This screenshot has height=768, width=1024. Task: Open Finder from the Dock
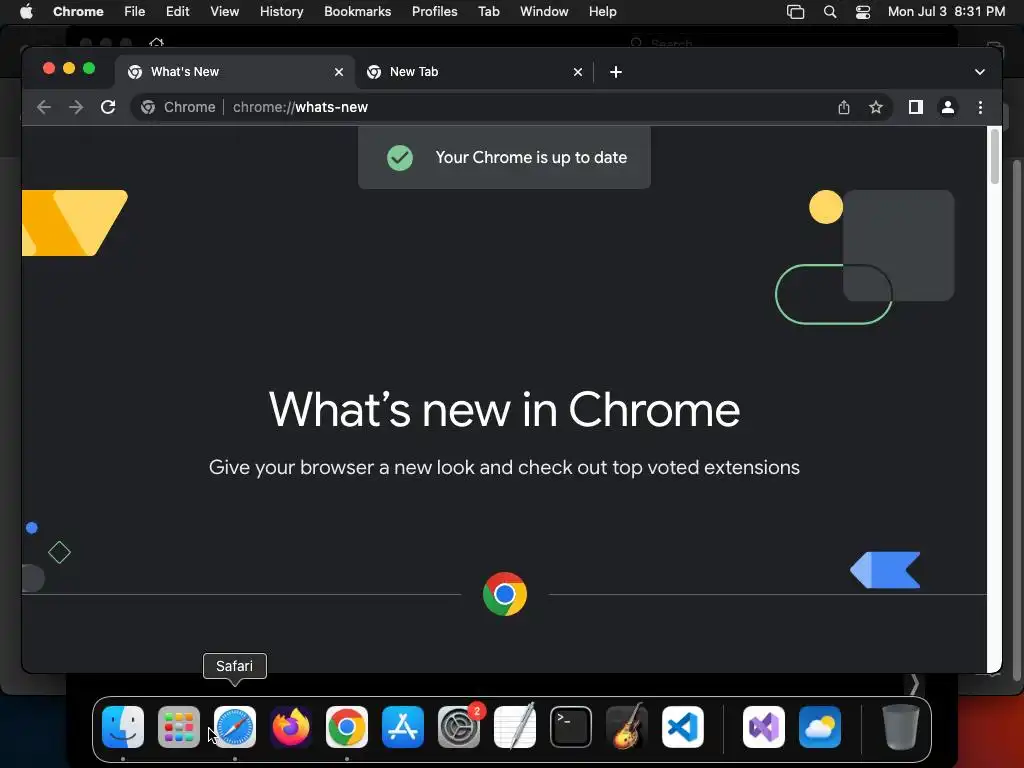coord(123,727)
